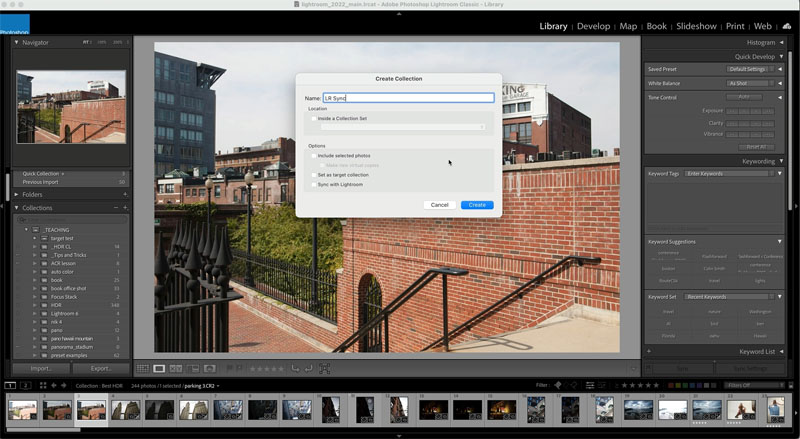Select the red color label filter
This screenshot has width=800, height=439.
(671, 385)
